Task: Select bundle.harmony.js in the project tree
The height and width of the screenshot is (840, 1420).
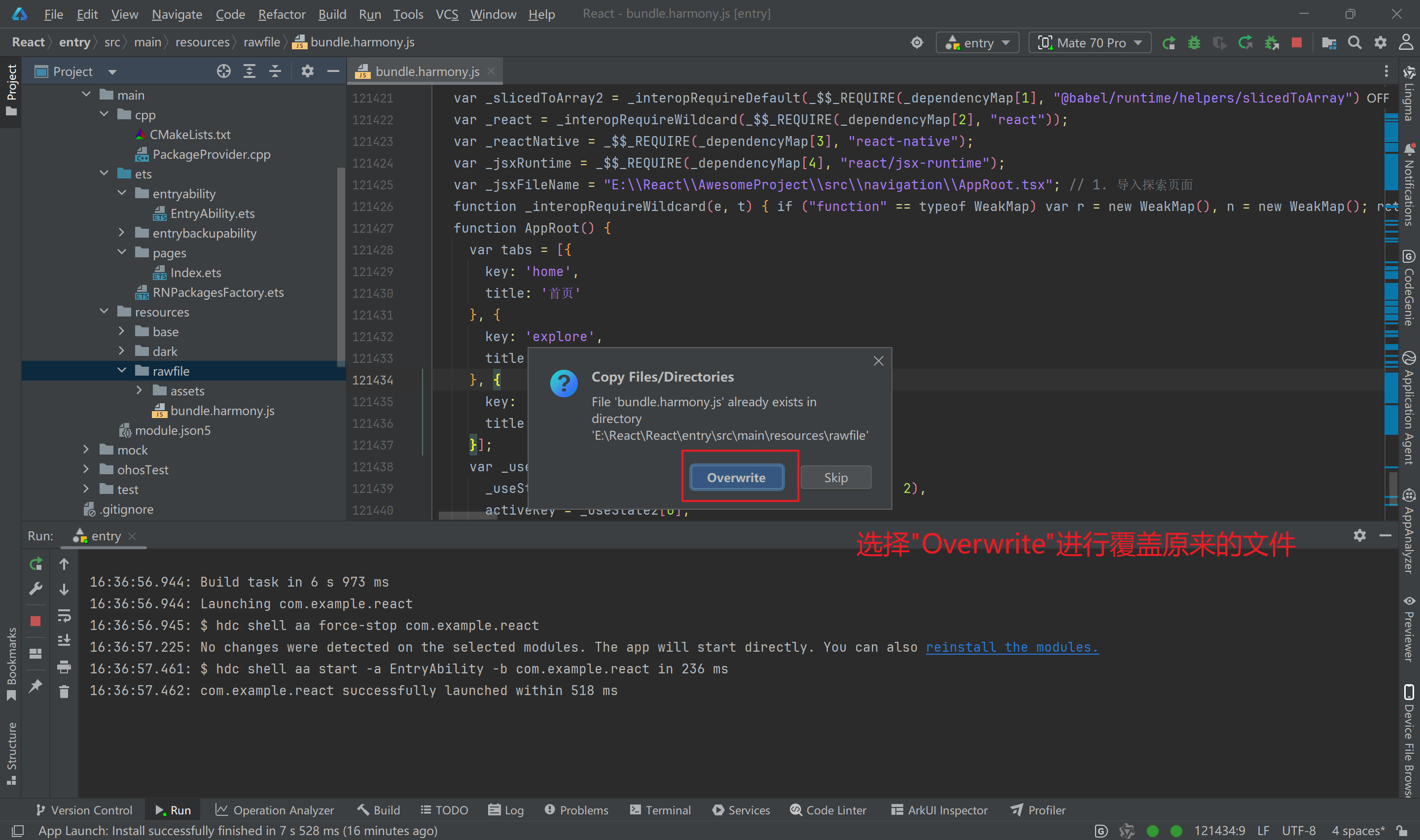Action: click(x=222, y=410)
